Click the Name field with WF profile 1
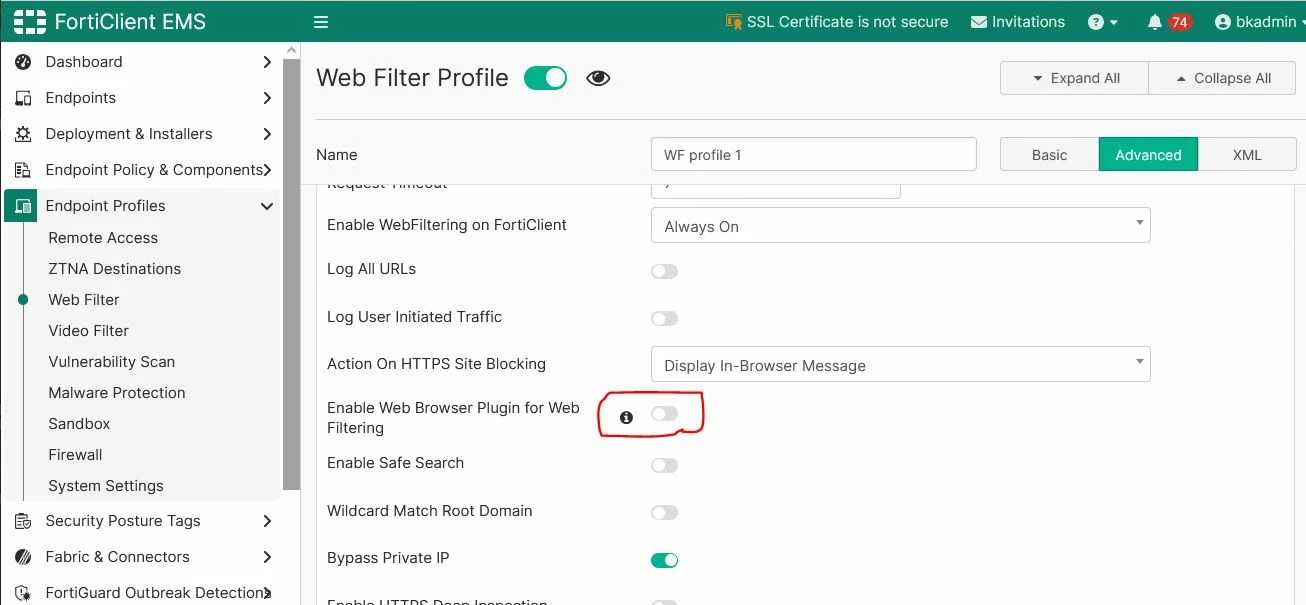This screenshot has height=605, width=1306. click(x=813, y=155)
